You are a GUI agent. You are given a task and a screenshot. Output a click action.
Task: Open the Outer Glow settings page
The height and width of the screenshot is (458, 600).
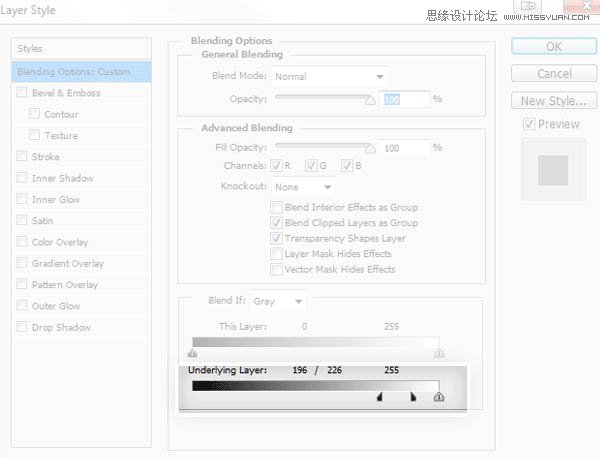(56, 306)
